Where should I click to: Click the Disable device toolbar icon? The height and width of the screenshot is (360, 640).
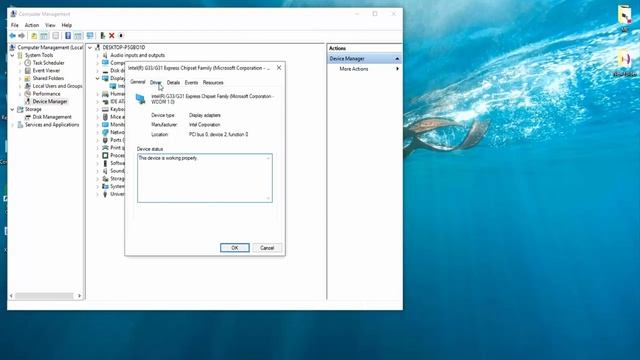pos(121,36)
